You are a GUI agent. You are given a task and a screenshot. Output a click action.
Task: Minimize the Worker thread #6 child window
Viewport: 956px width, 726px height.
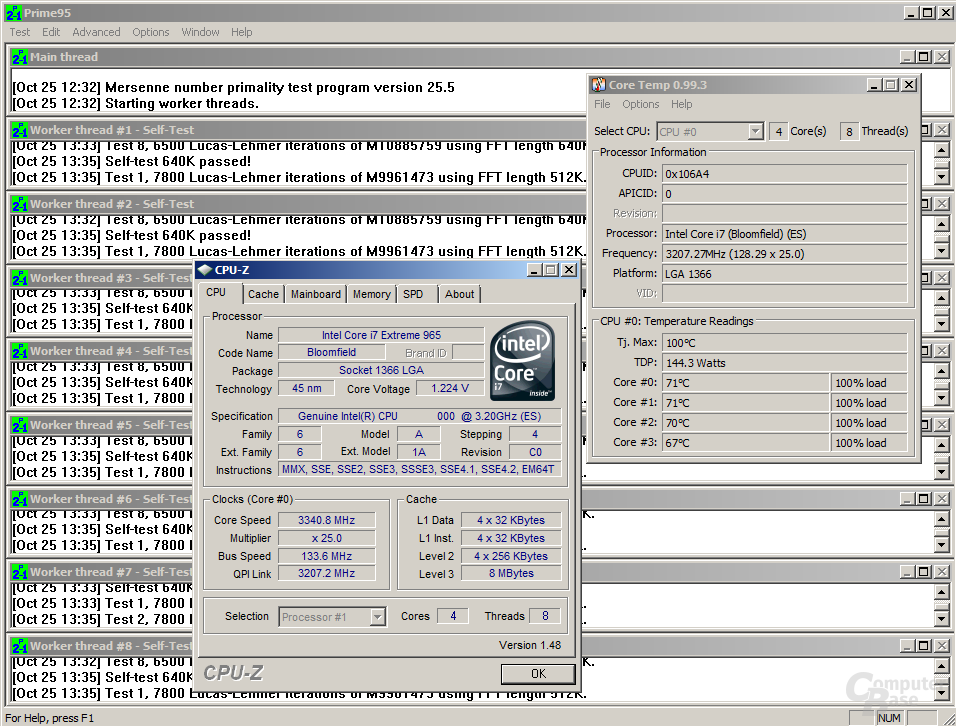tap(907, 499)
